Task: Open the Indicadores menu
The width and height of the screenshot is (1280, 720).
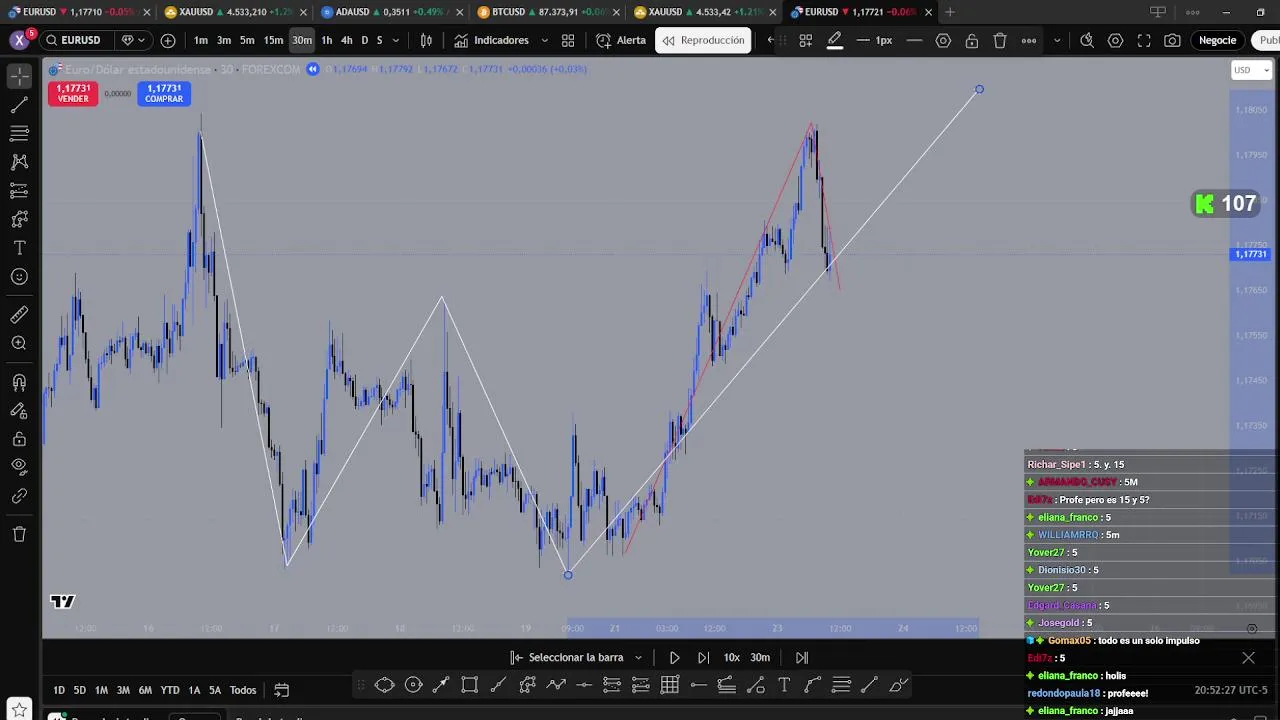Action: [491, 40]
